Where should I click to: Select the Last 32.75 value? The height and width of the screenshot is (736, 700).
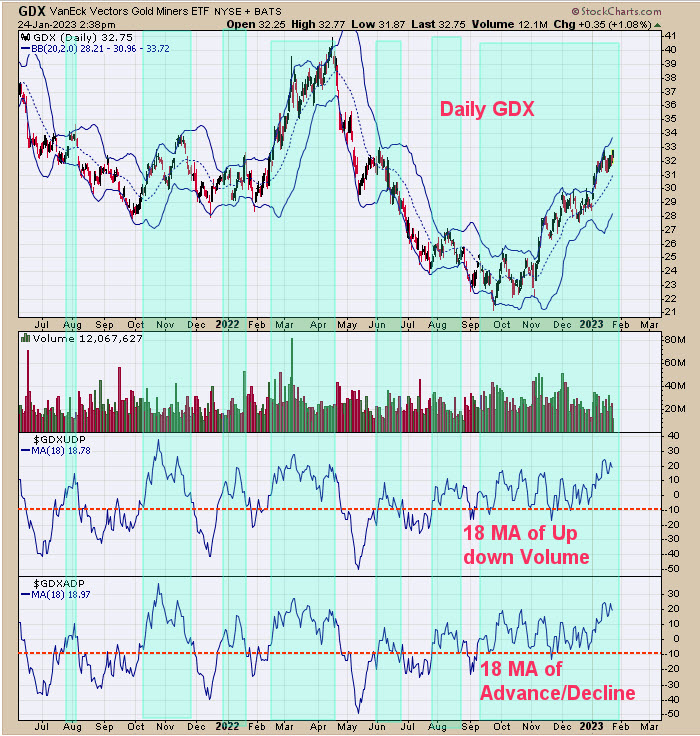click(438, 24)
